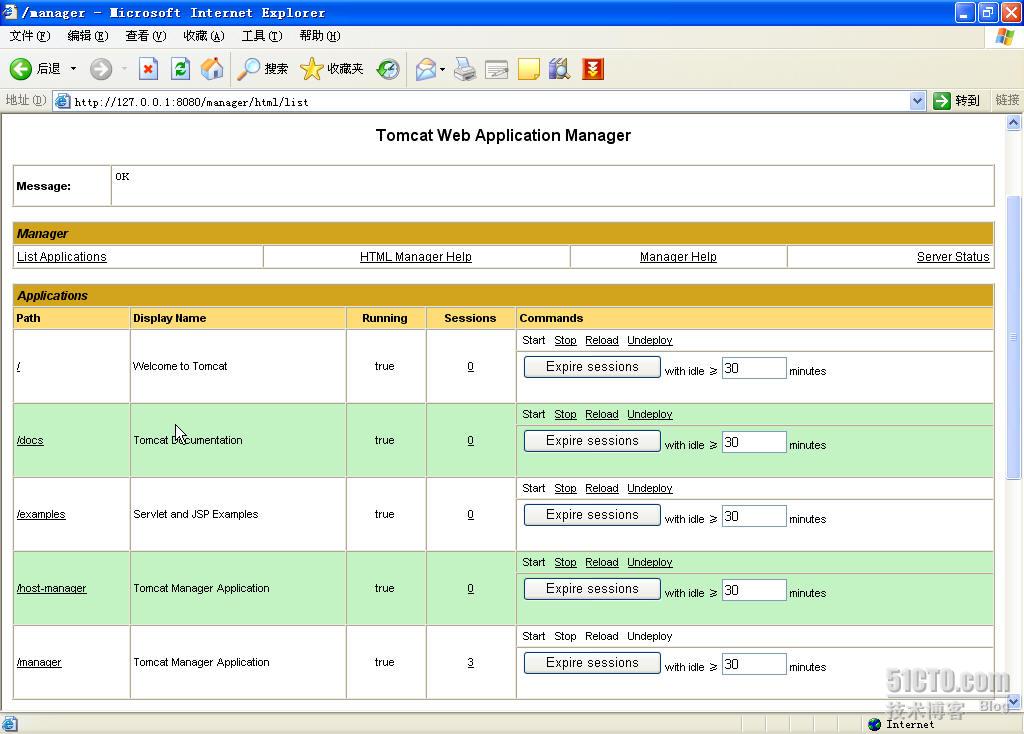The image size is (1024, 734).
Task: Click the Back (后退) arrow icon
Action: click(x=20, y=69)
